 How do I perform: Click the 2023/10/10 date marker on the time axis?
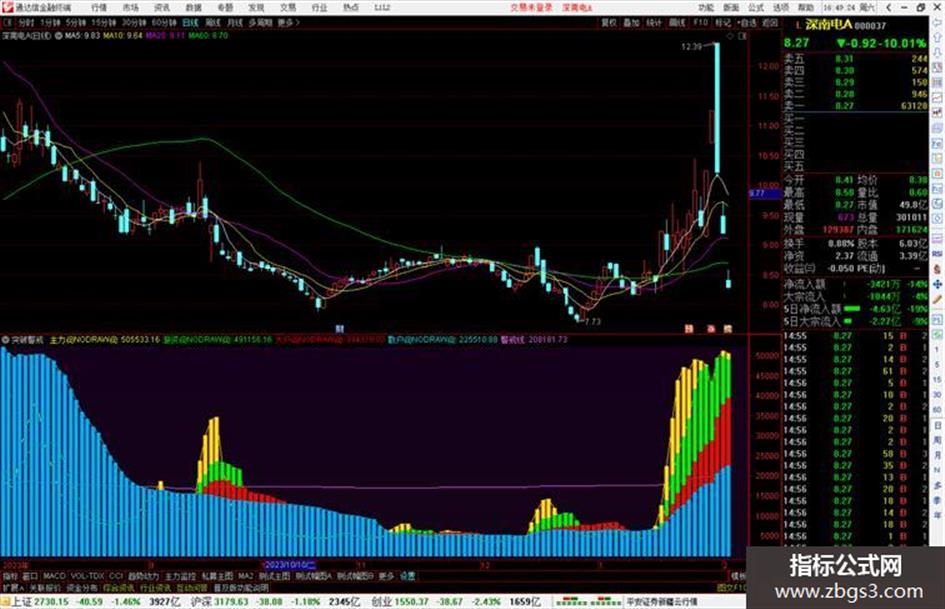[x=290, y=566]
